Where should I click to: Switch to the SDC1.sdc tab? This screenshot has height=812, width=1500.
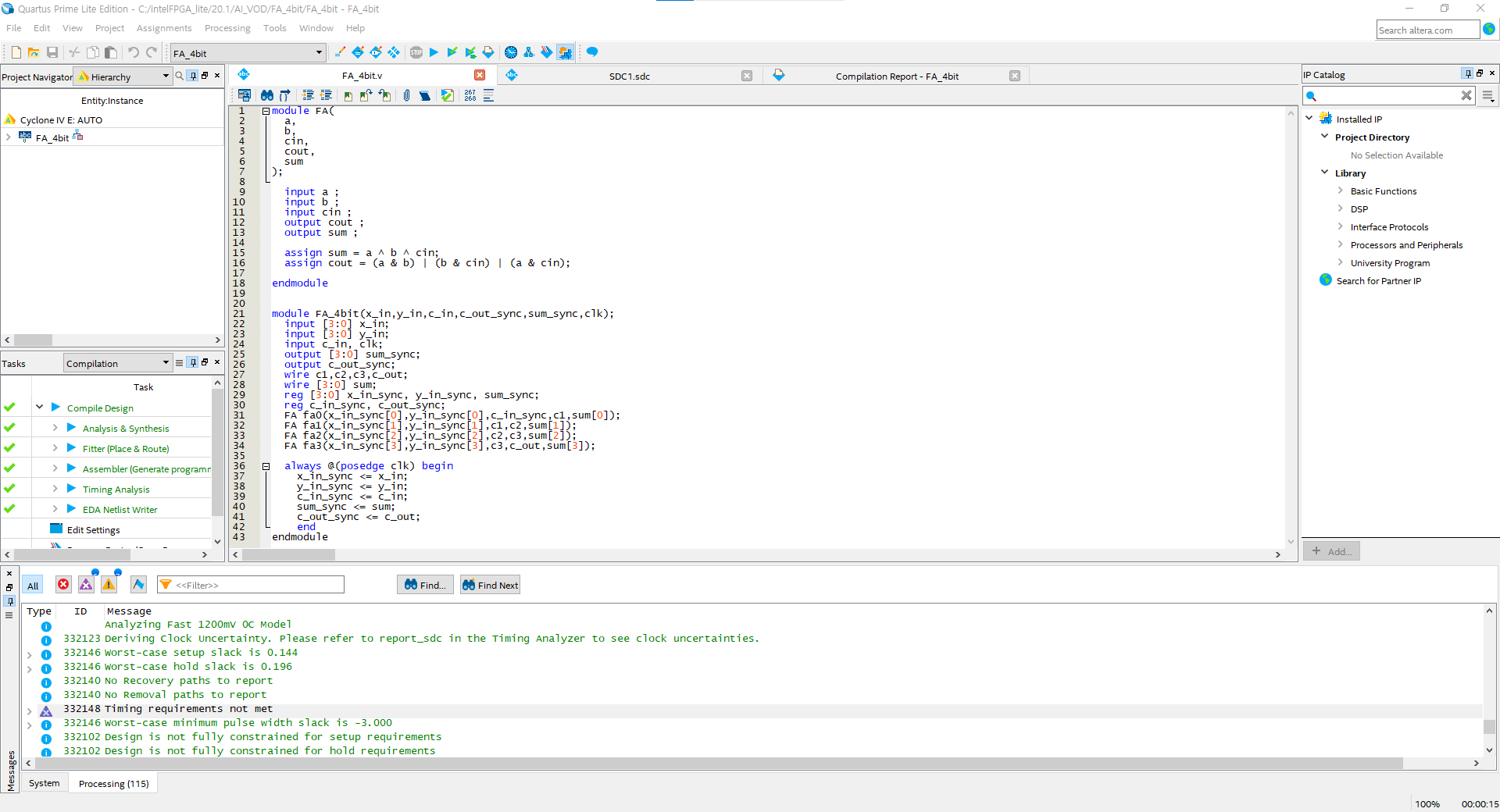click(629, 76)
